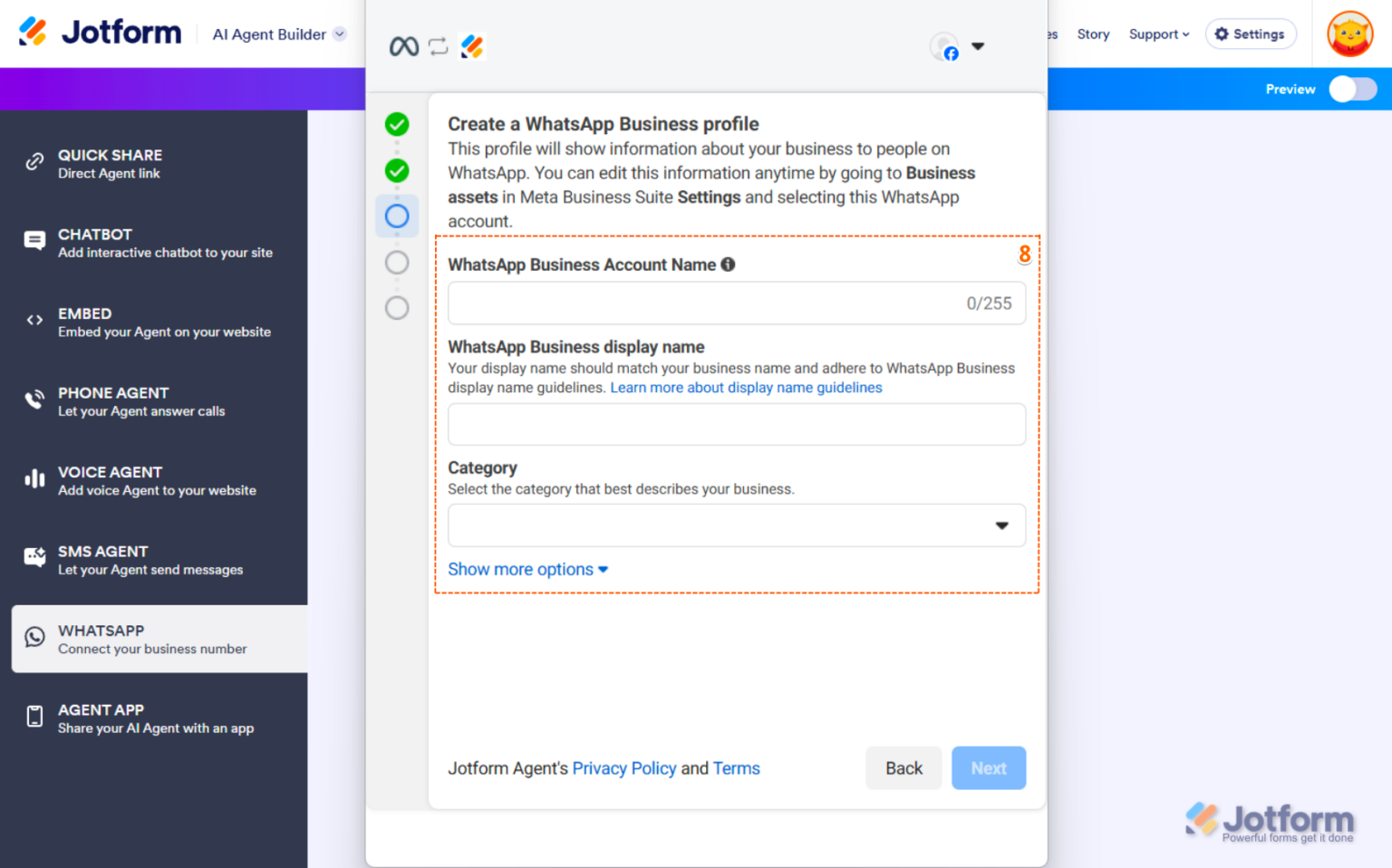This screenshot has height=868, width=1392.
Task: Click the Meta logo in the dialog
Action: [402, 46]
